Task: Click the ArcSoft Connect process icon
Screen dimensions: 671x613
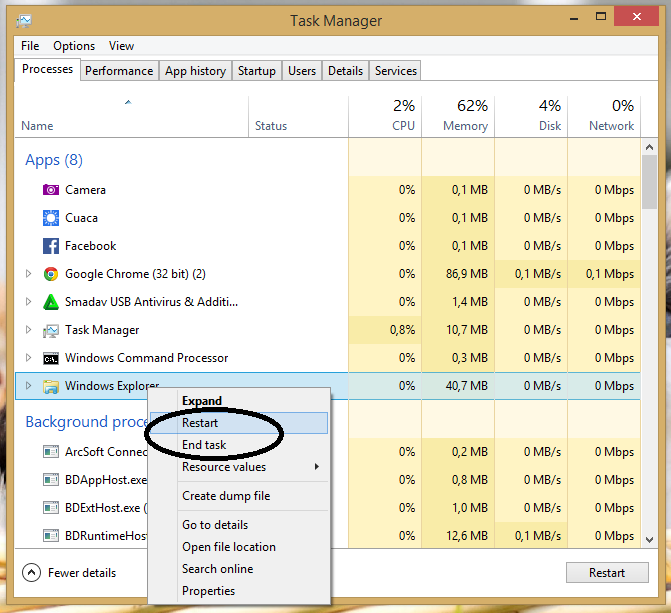Action: pyautogui.click(x=50, y=452)
